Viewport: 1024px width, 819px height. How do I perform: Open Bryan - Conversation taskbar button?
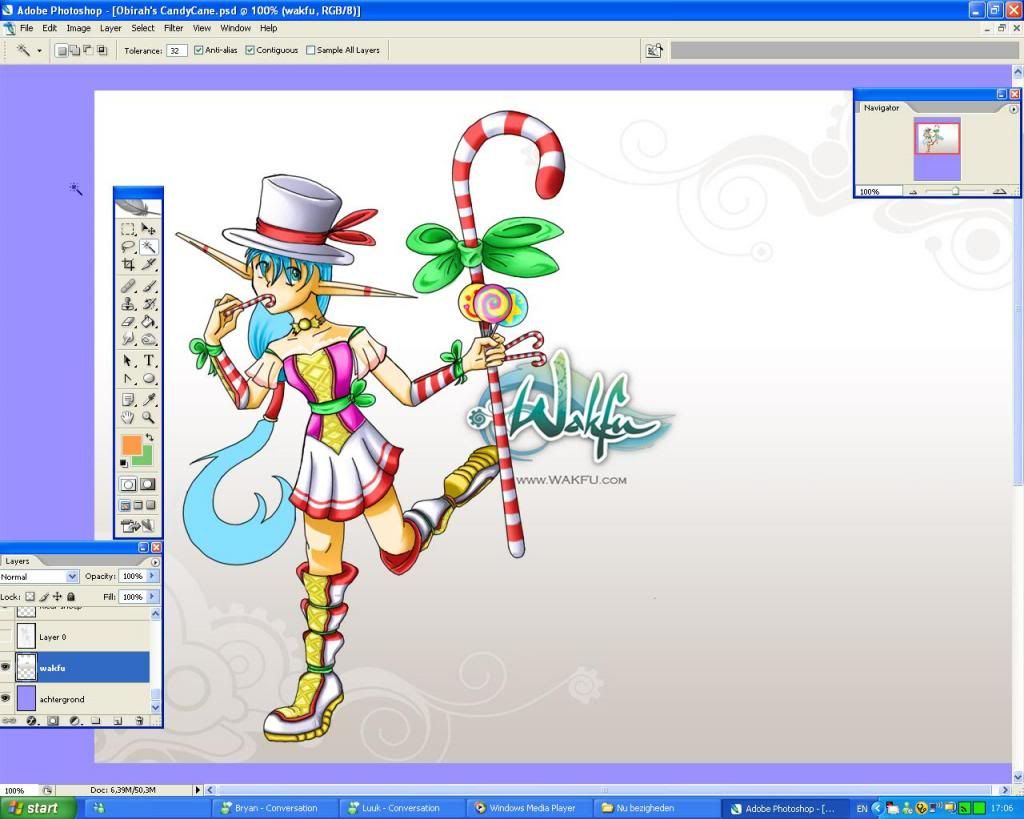point(275,808)
